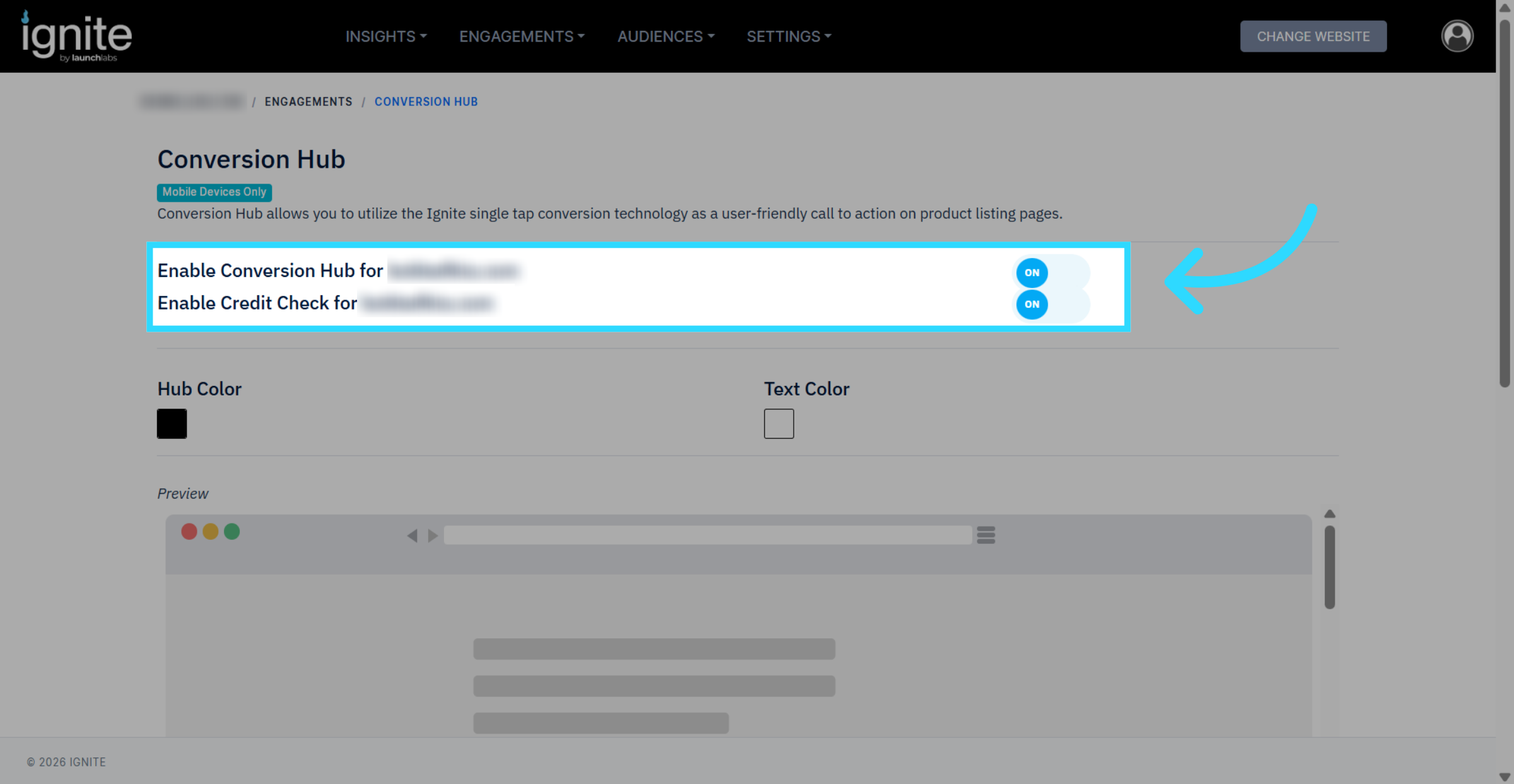Open the Text Color swatch
This screenshot has width=1514, height=784.
click(x=778, y=423)
